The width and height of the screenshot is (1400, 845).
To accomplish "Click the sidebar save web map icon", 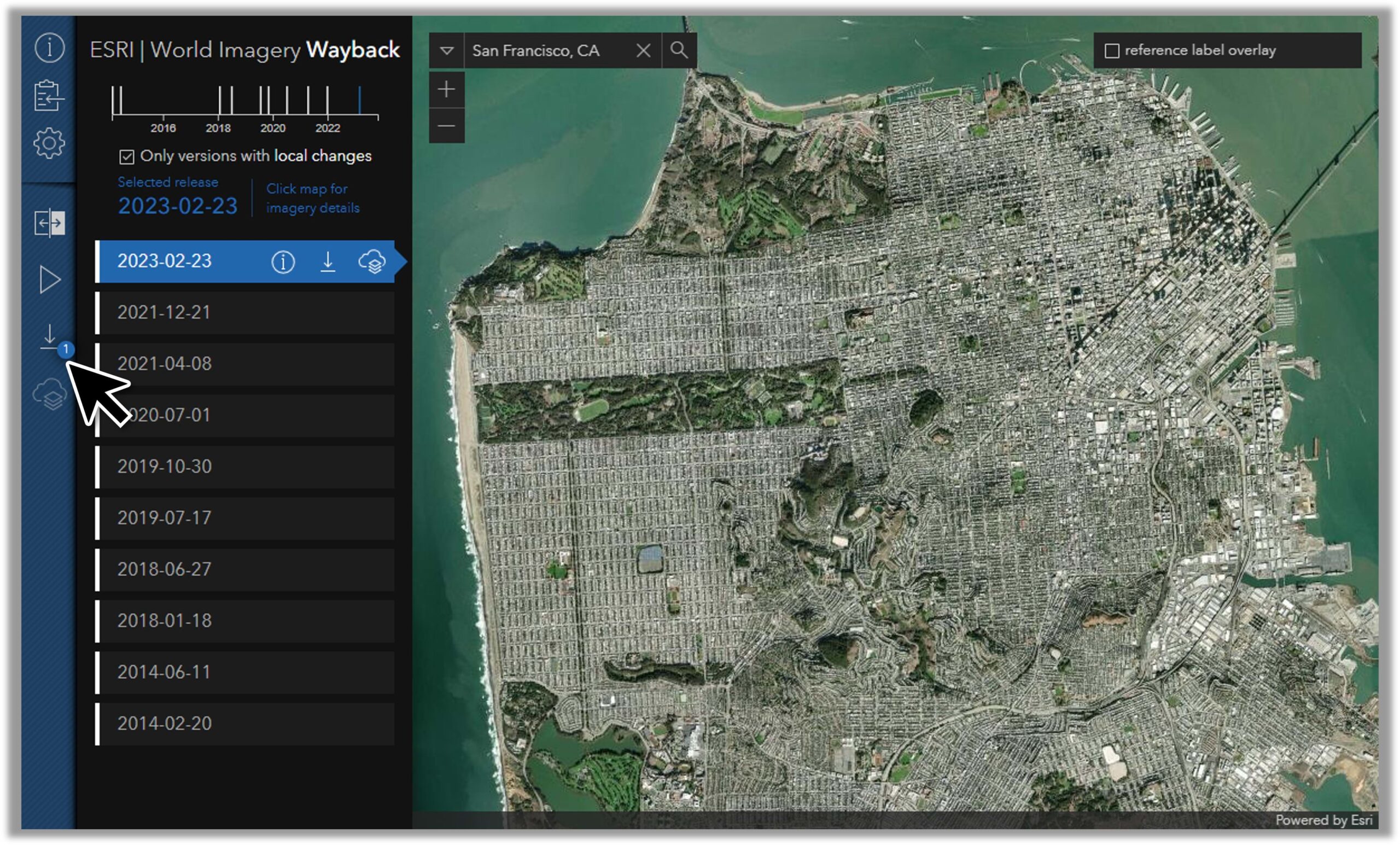I will pyautogui.click(x=50, y=394).
